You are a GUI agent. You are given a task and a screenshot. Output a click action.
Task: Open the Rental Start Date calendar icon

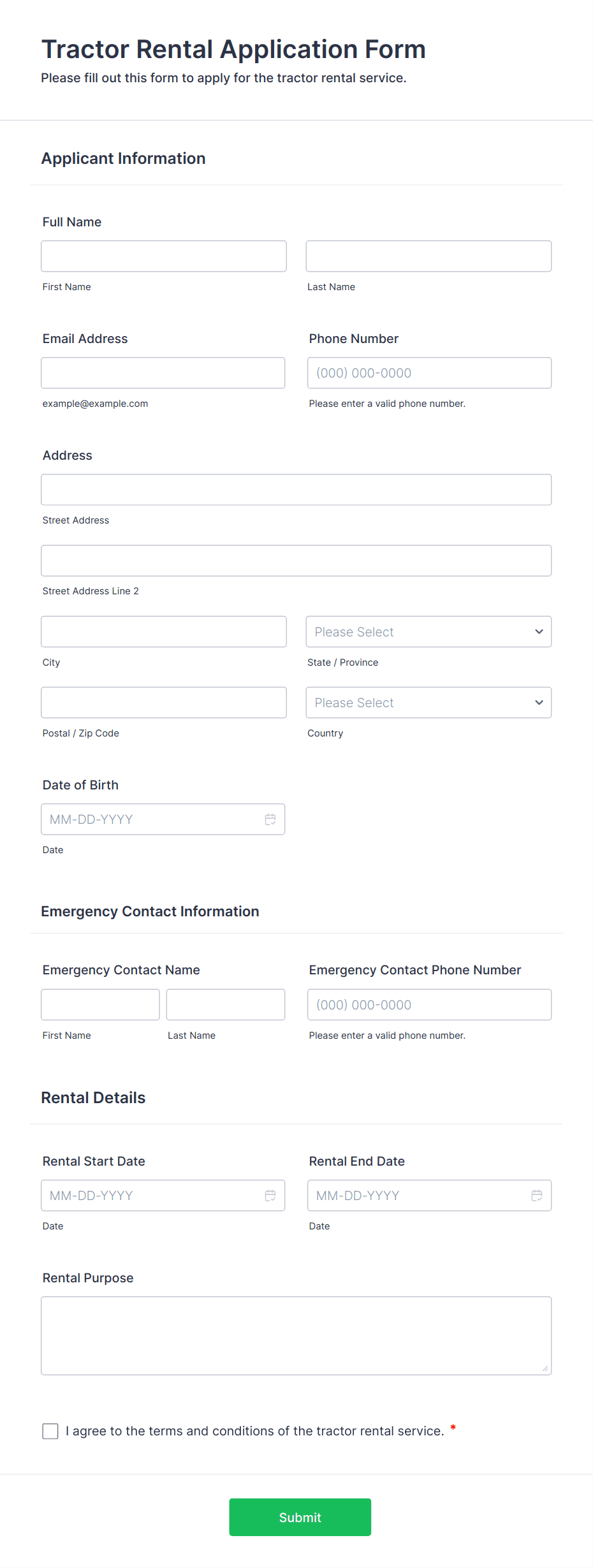[270, 1196]
